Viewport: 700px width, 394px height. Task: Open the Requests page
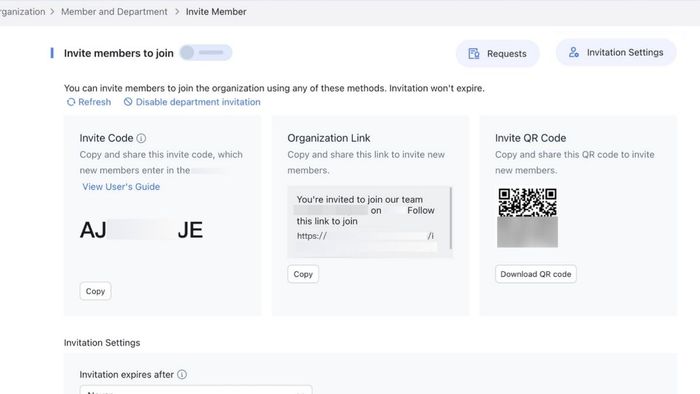pyautogui.click(x=497, y=54)
